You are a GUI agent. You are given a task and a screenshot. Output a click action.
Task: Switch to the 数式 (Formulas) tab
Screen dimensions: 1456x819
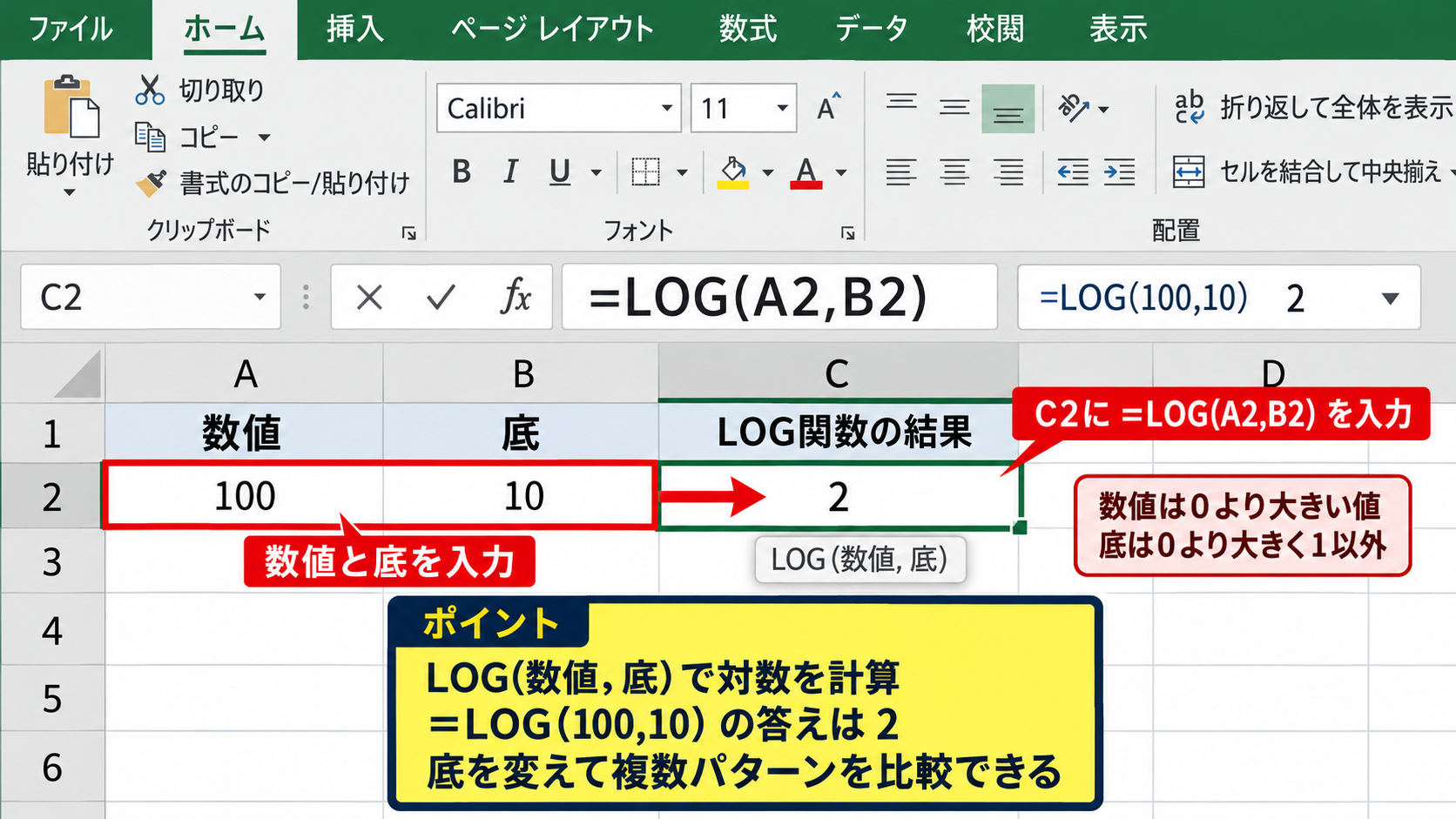pos(747,30)
